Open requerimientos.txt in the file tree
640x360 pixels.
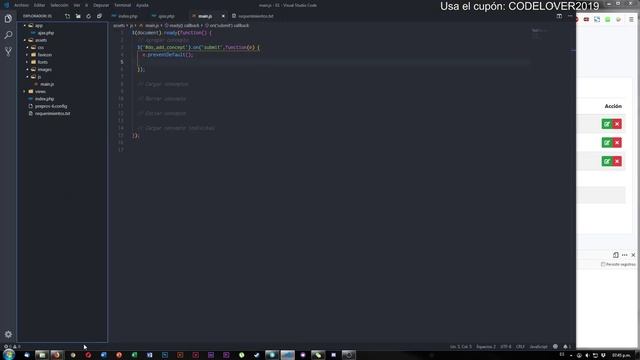click(x=52, y=113)
